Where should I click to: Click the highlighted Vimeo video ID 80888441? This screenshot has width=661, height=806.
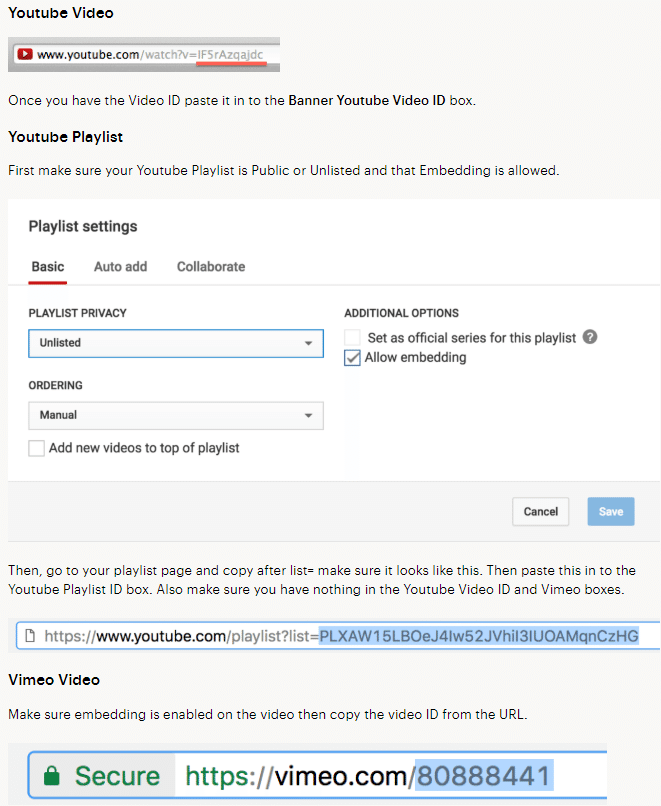point(483,776)
